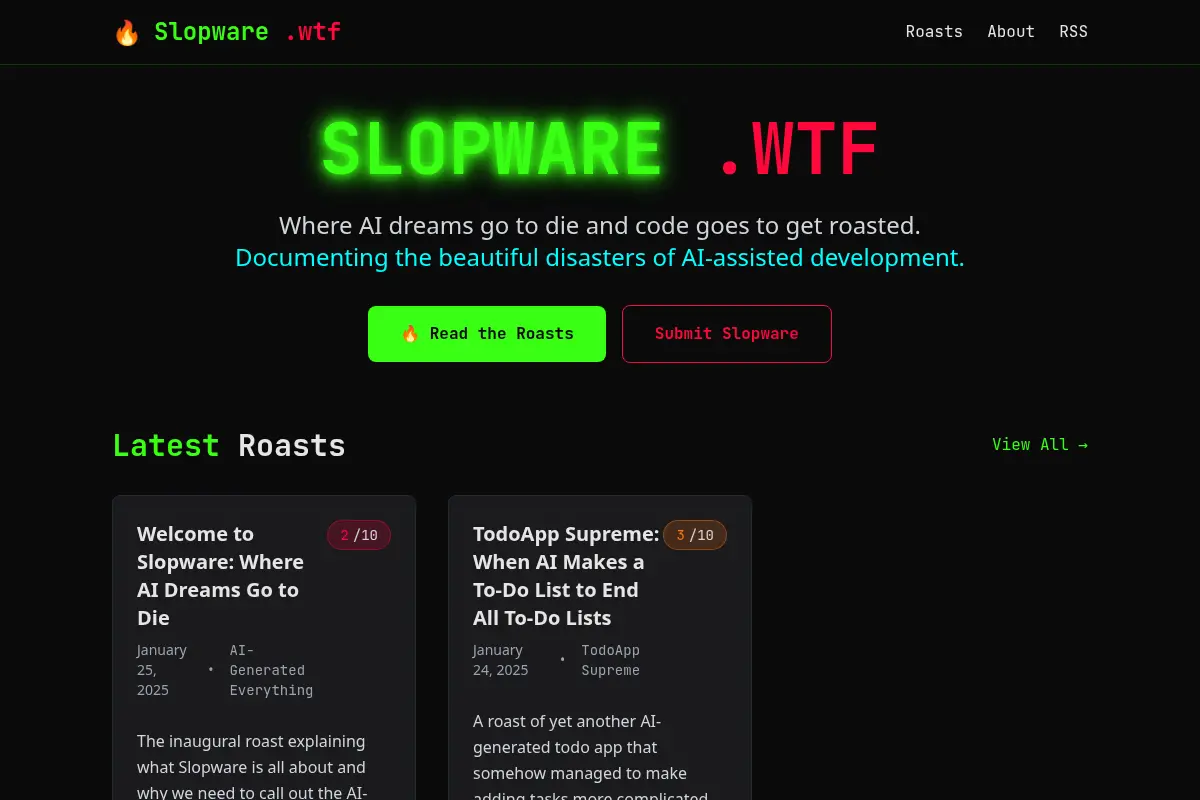Viewport: 1200px width, 800px height.
Task: Click the TodoApp Supreme project label under date
Action: (611, 660)
